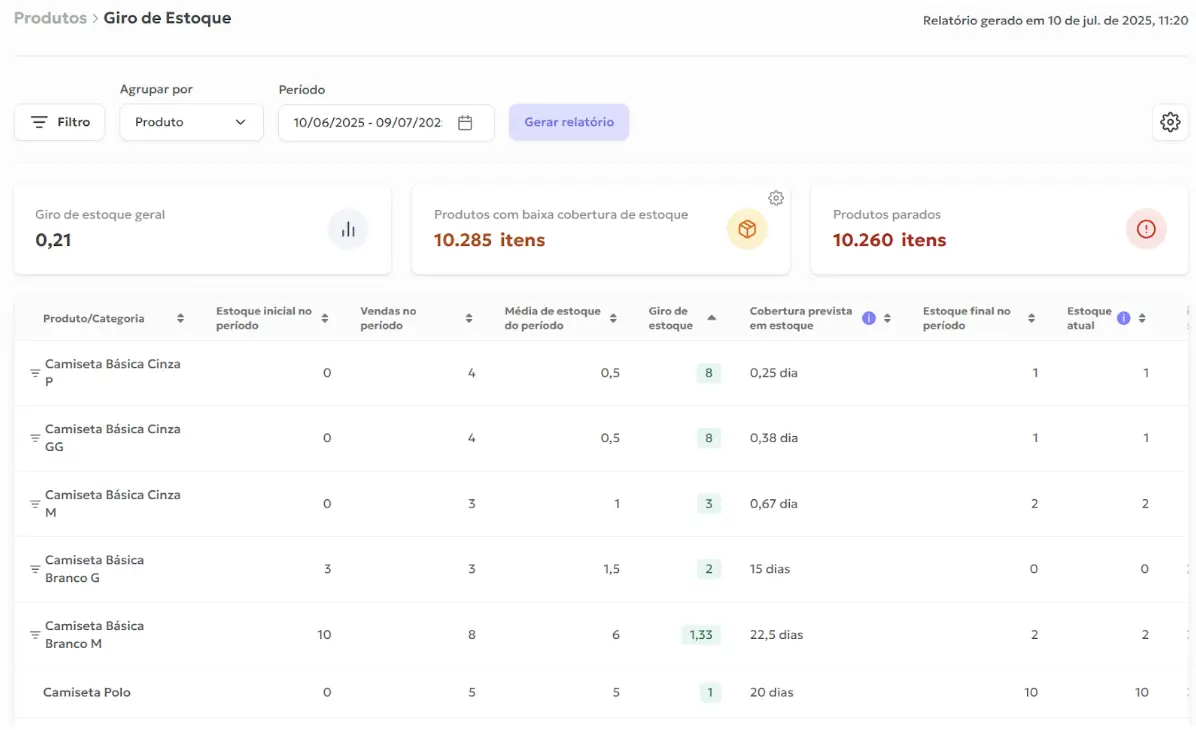The height and width of the screenshot is (730, 1196).
Task: Go to Produtos breadcrumb
Action: coord(50,18)
